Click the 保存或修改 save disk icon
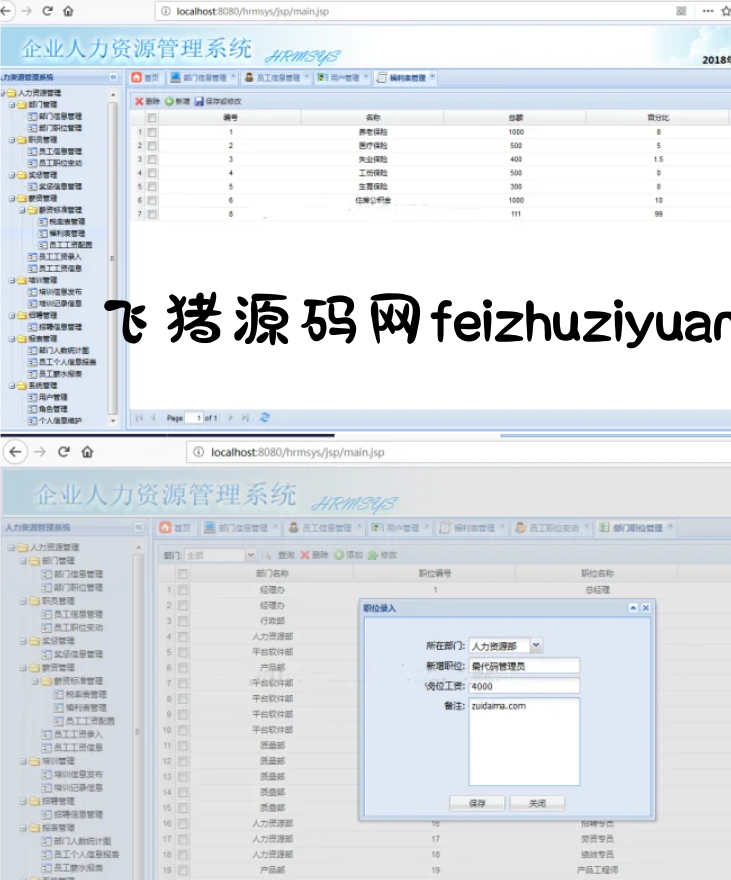Screen dimensions: 731x880 [x=199, y=101]
